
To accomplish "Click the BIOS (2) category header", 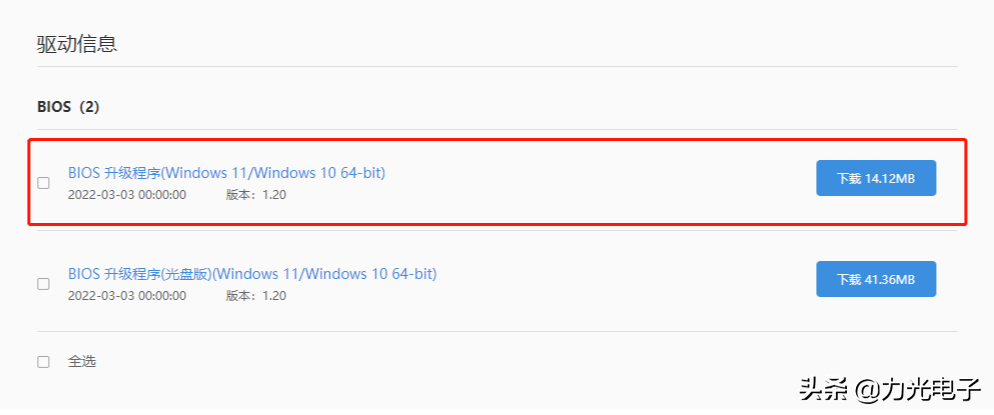I will pos(68,107).
